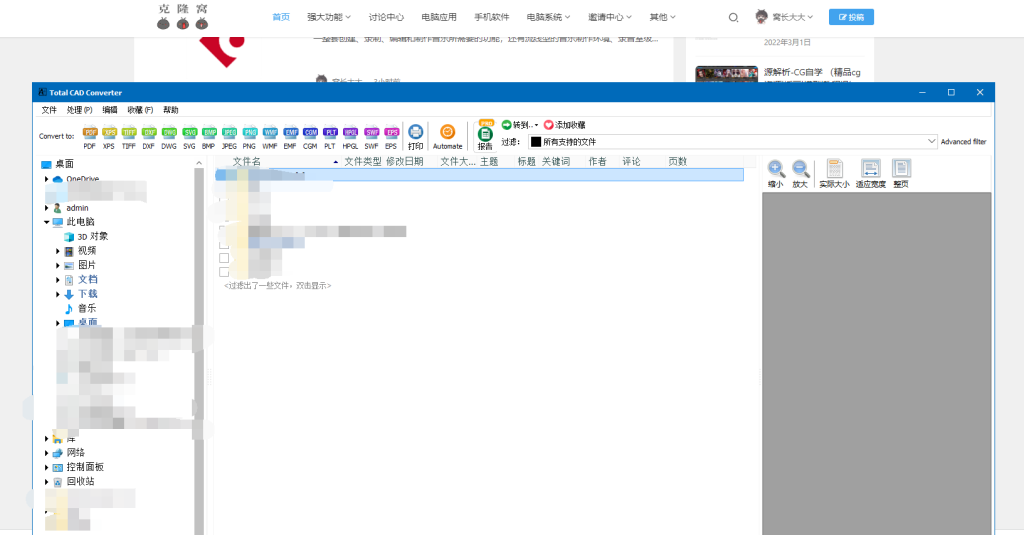Screen dimensions: 1024x535
Task: Expand the 文档 folder node
Action: click(57, 280)
